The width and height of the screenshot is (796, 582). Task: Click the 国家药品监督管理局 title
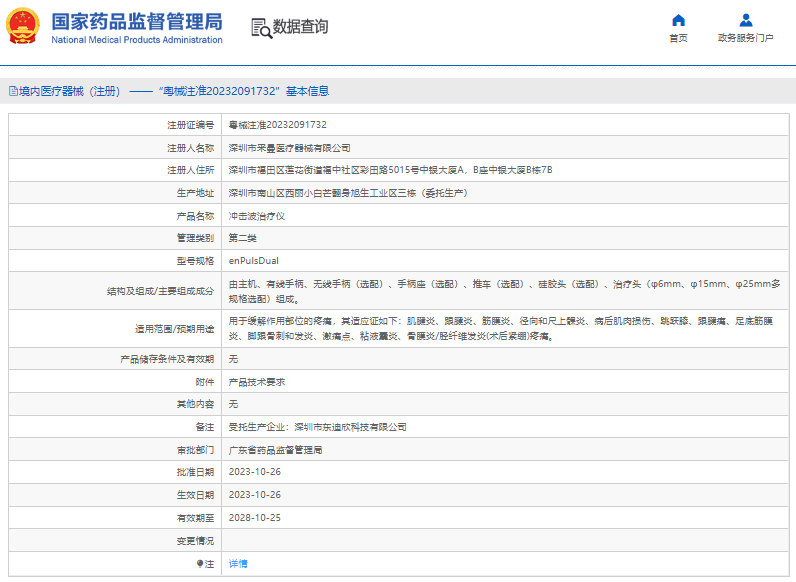pyautogui.click(x=137, y=22)
